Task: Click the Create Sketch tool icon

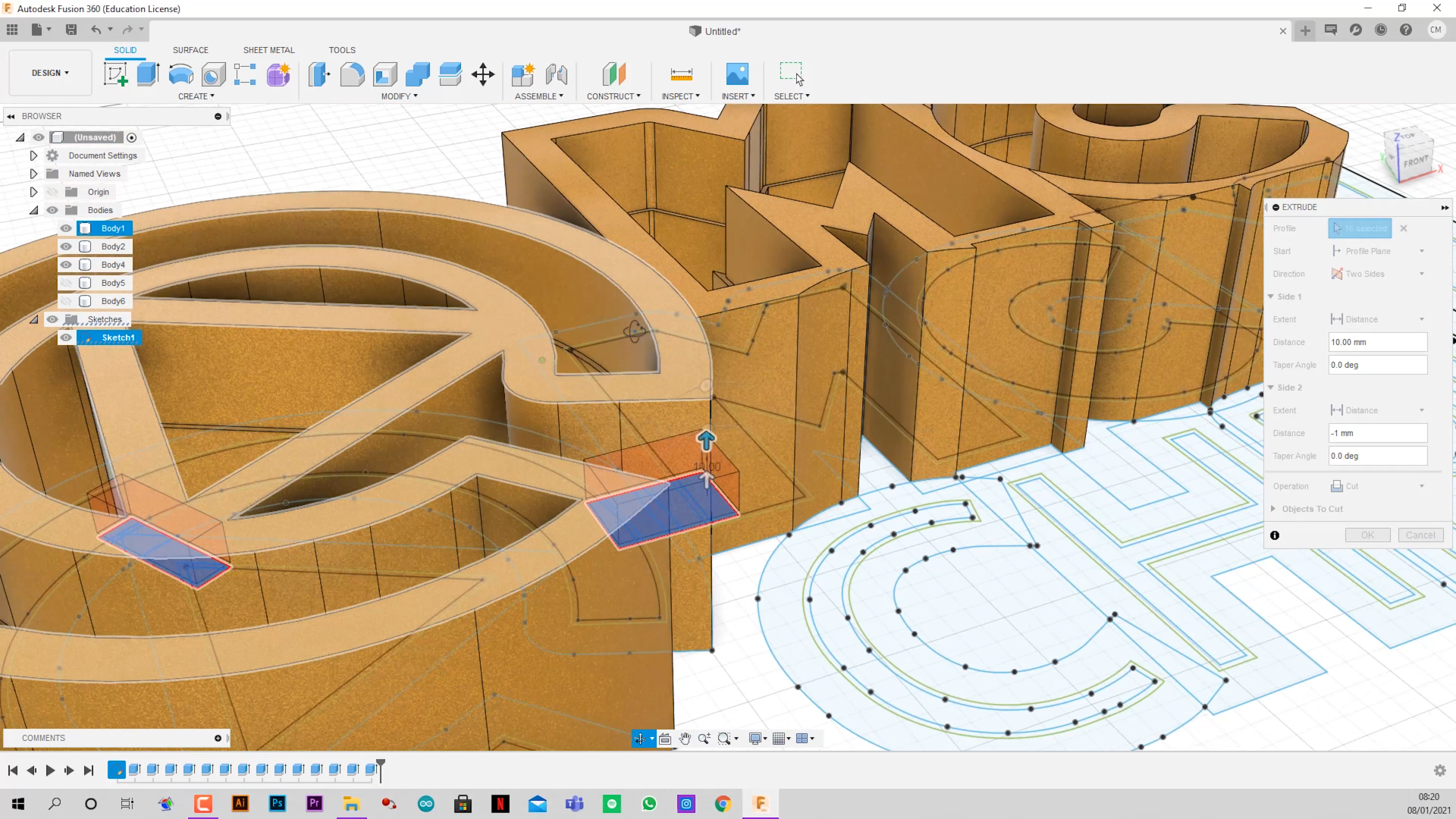Action: [115, 74]
